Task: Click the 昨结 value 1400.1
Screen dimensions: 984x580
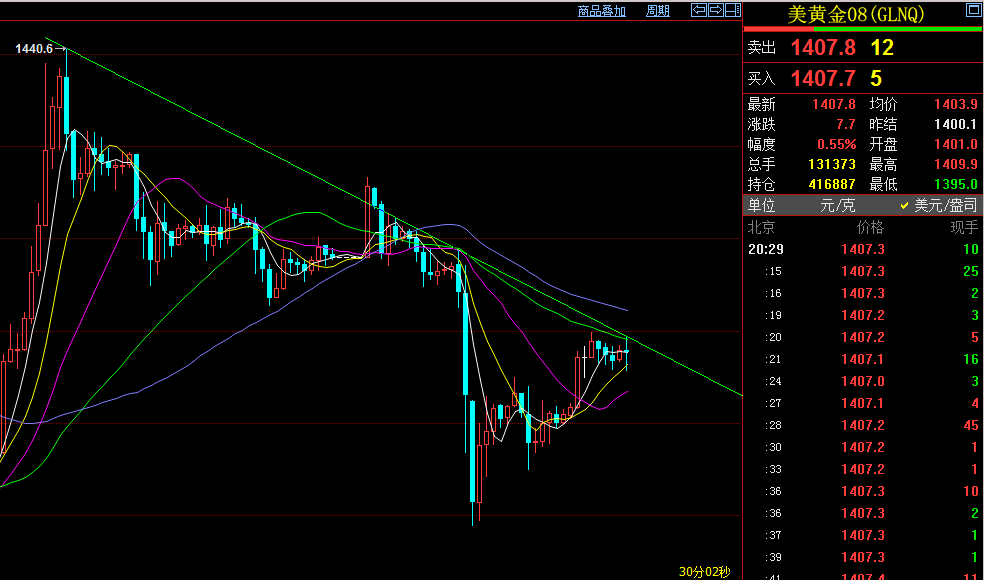Action: pos(956,124)
